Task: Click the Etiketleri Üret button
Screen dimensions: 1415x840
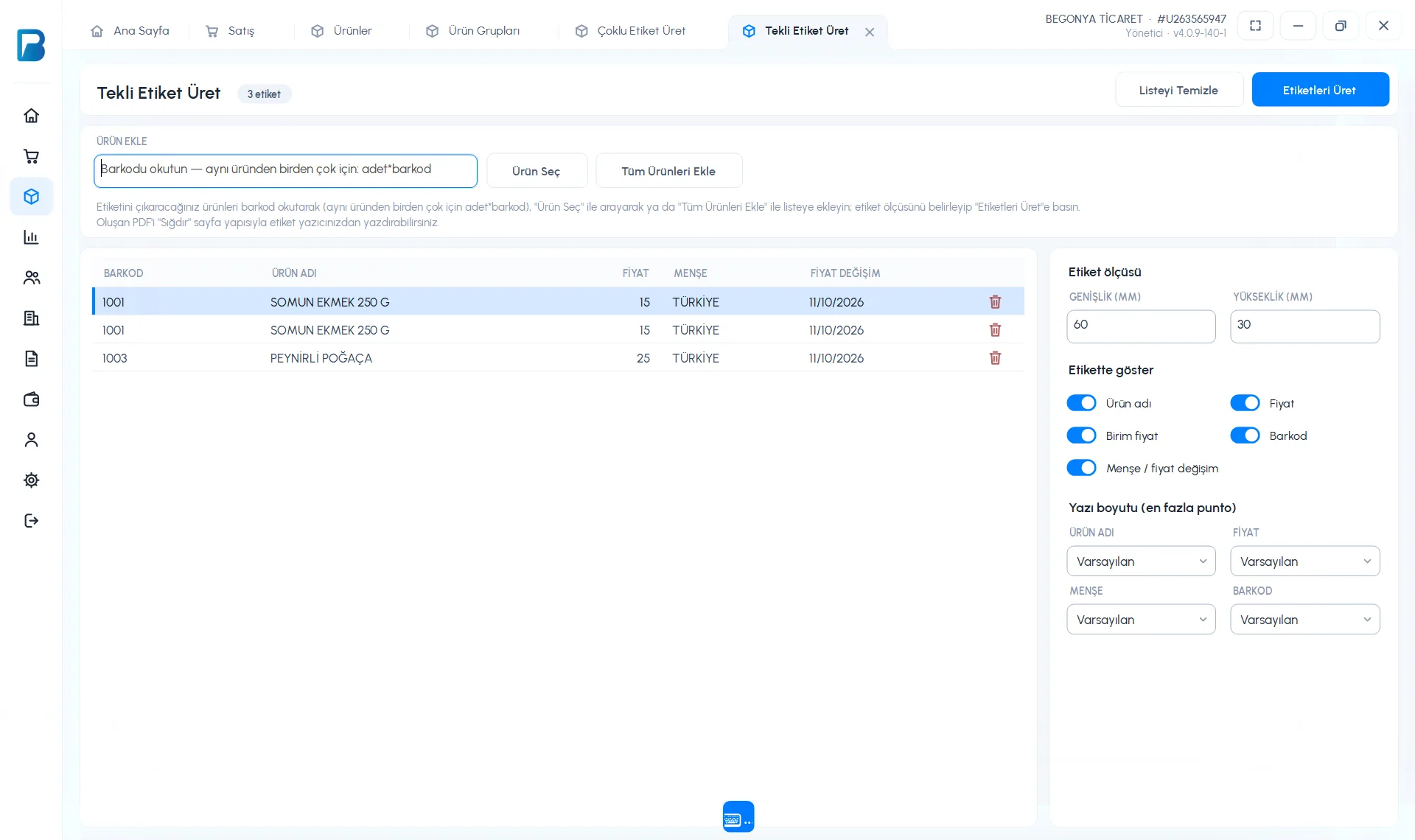Action: tap(1320, 90)
